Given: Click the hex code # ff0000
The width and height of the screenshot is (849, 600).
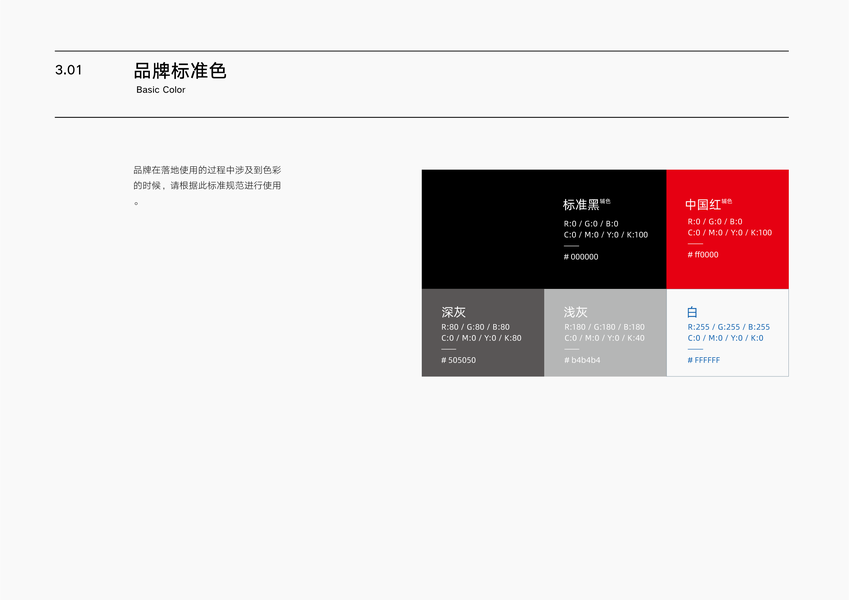Looking at the screenshot, I should 703,255.
